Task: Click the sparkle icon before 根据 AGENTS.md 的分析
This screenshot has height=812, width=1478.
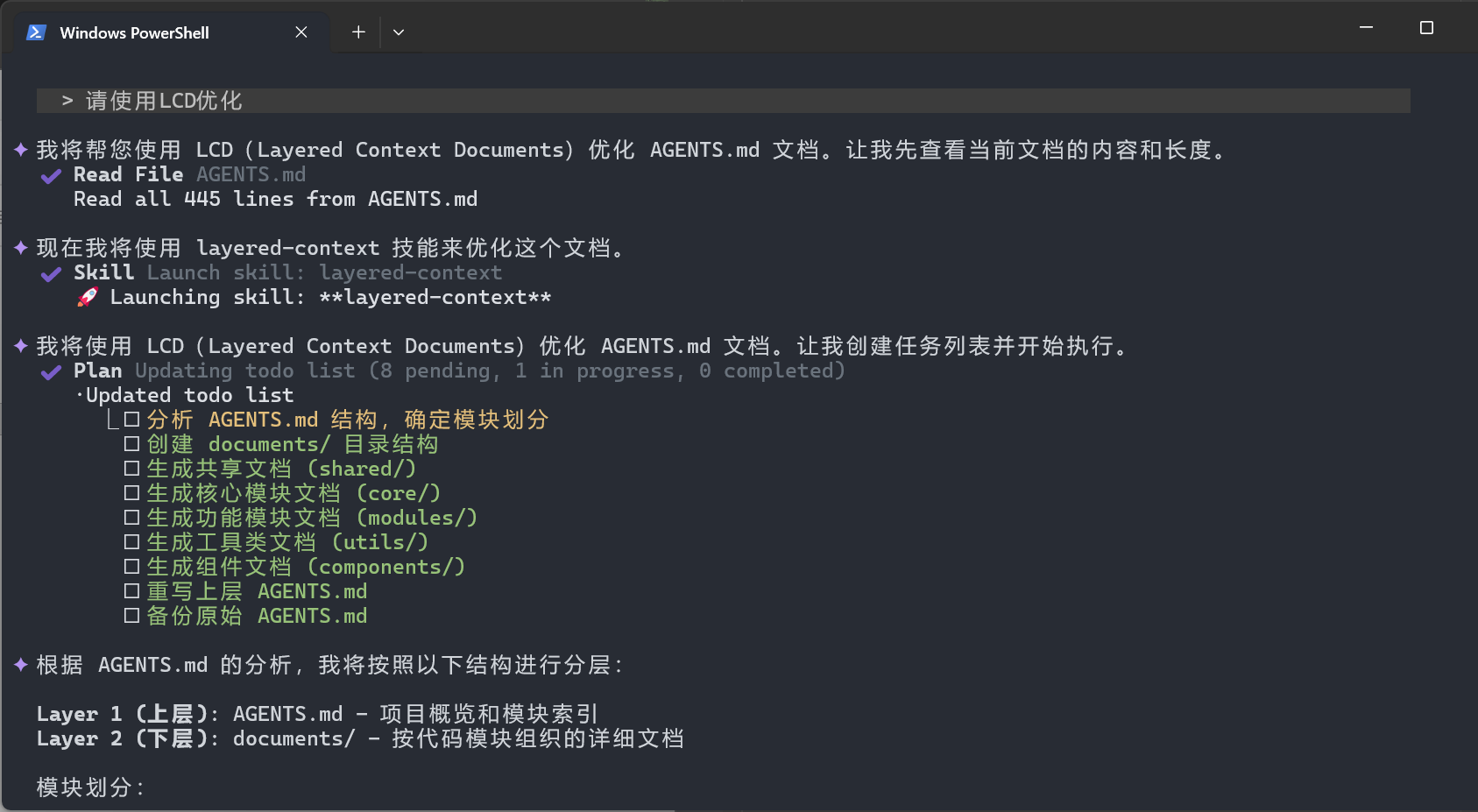Action: [x=21, y=665]
